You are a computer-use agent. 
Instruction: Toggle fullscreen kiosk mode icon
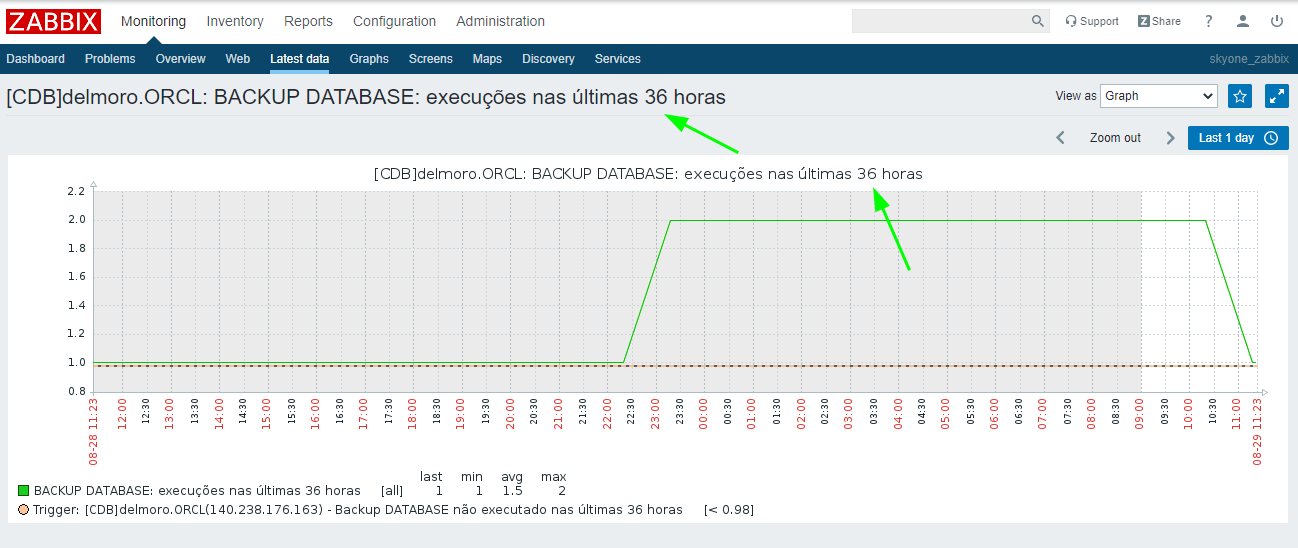1277,96
